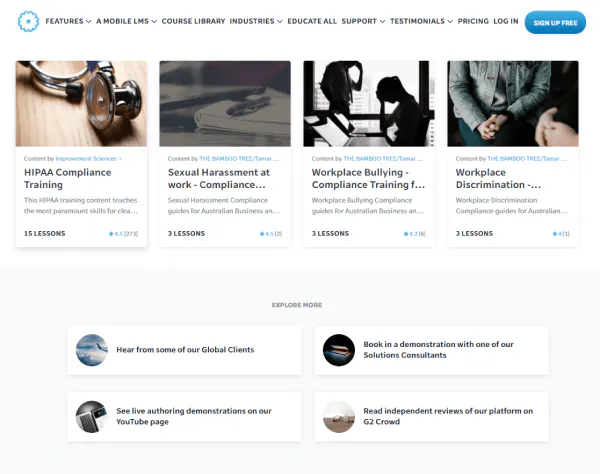Click the Workplace Bullying Compliance guides description
Image resolution: width=600 pixels, height=474 pixels.
[x=368, y=205]
